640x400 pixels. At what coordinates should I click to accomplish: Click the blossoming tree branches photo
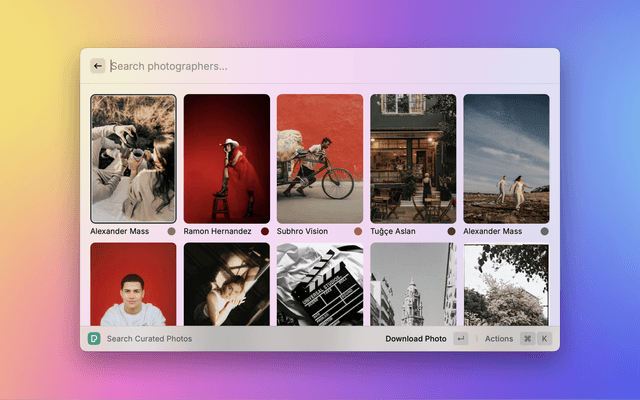(x=506, y=284)
